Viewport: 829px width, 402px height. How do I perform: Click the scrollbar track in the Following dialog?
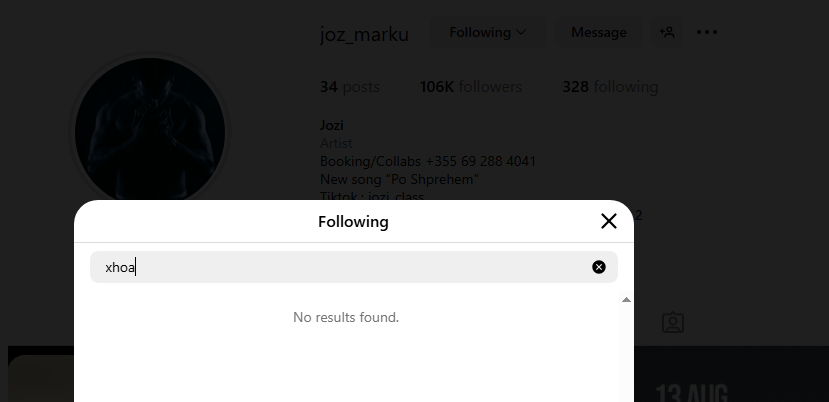click(x=627, y=353)
